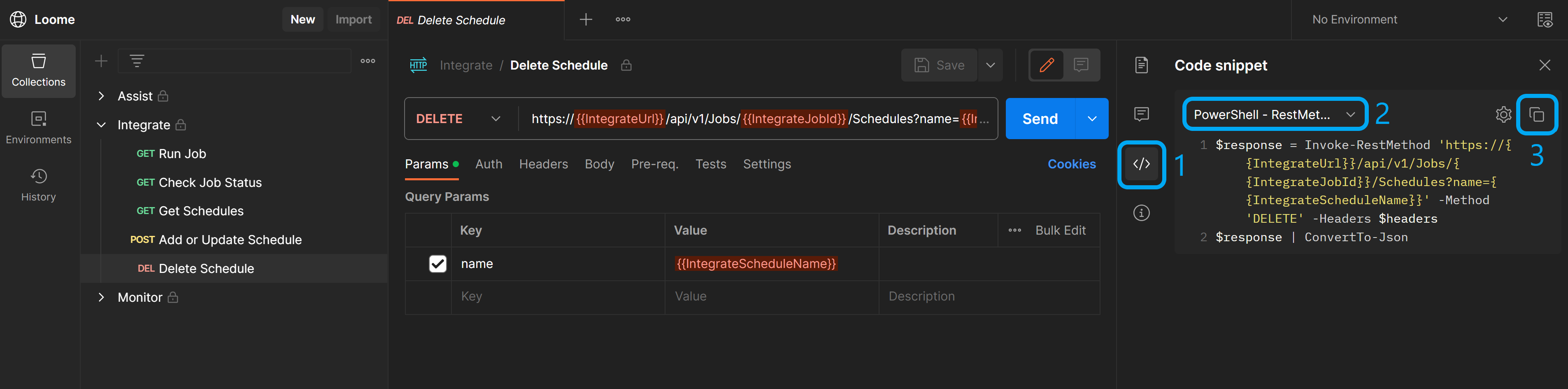
Task: Select DEL Delete Schedule in the collection tree
Action: [x=235, y=268]
